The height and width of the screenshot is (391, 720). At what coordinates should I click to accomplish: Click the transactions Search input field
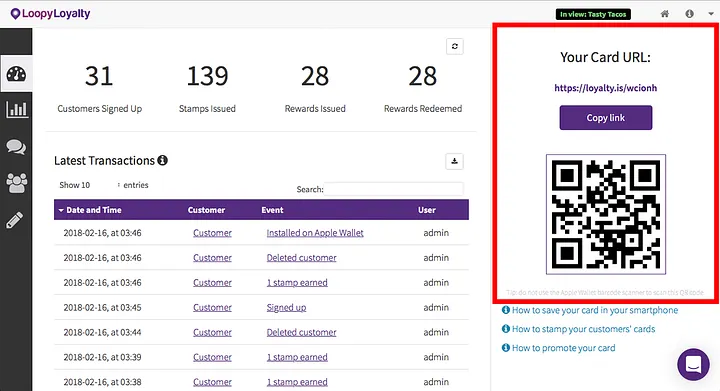point(394,189)
